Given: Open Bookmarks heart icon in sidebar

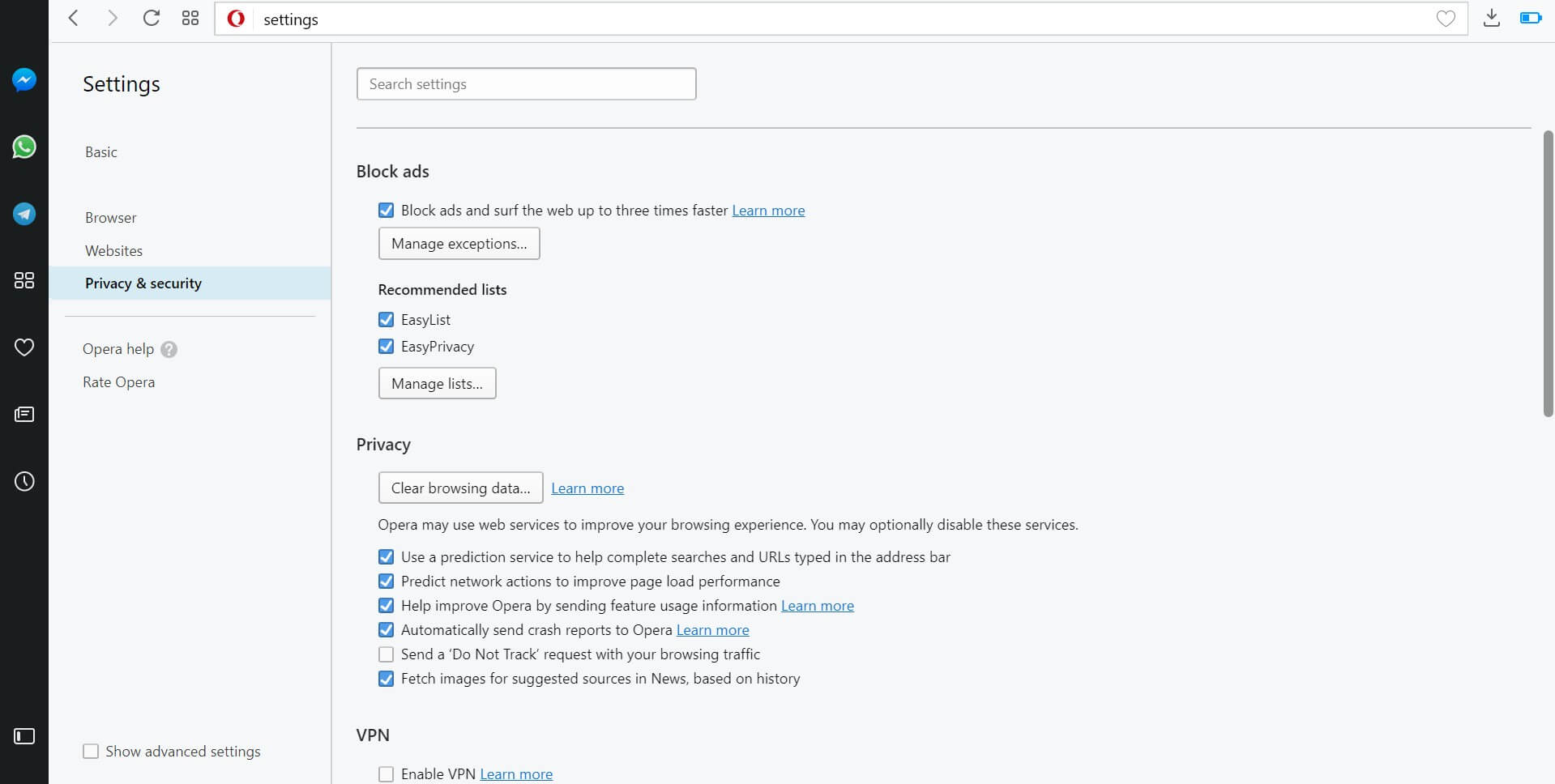Looking at the screenshot, I should tap(24, 347).
